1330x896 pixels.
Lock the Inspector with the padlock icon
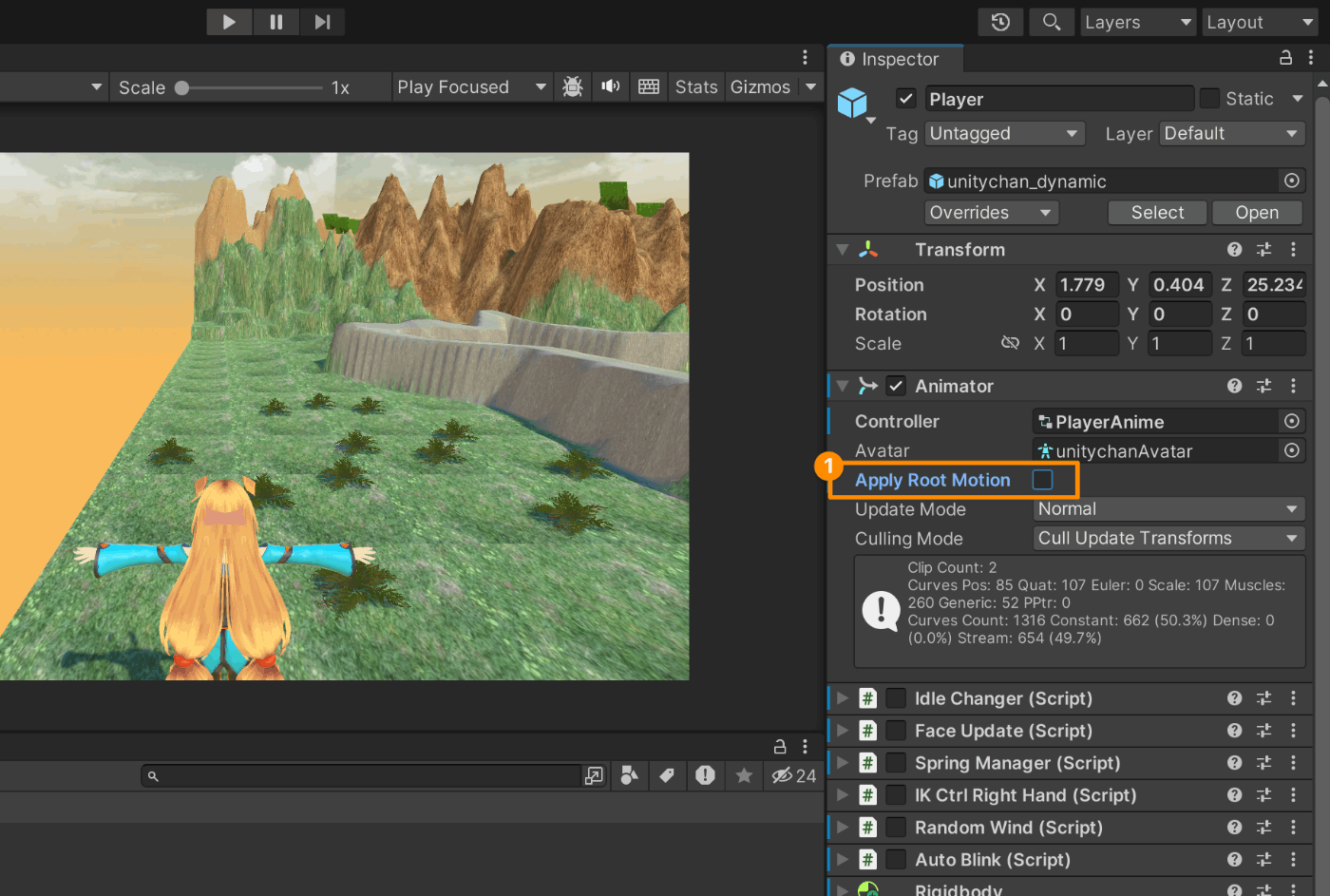point(1285,58)
